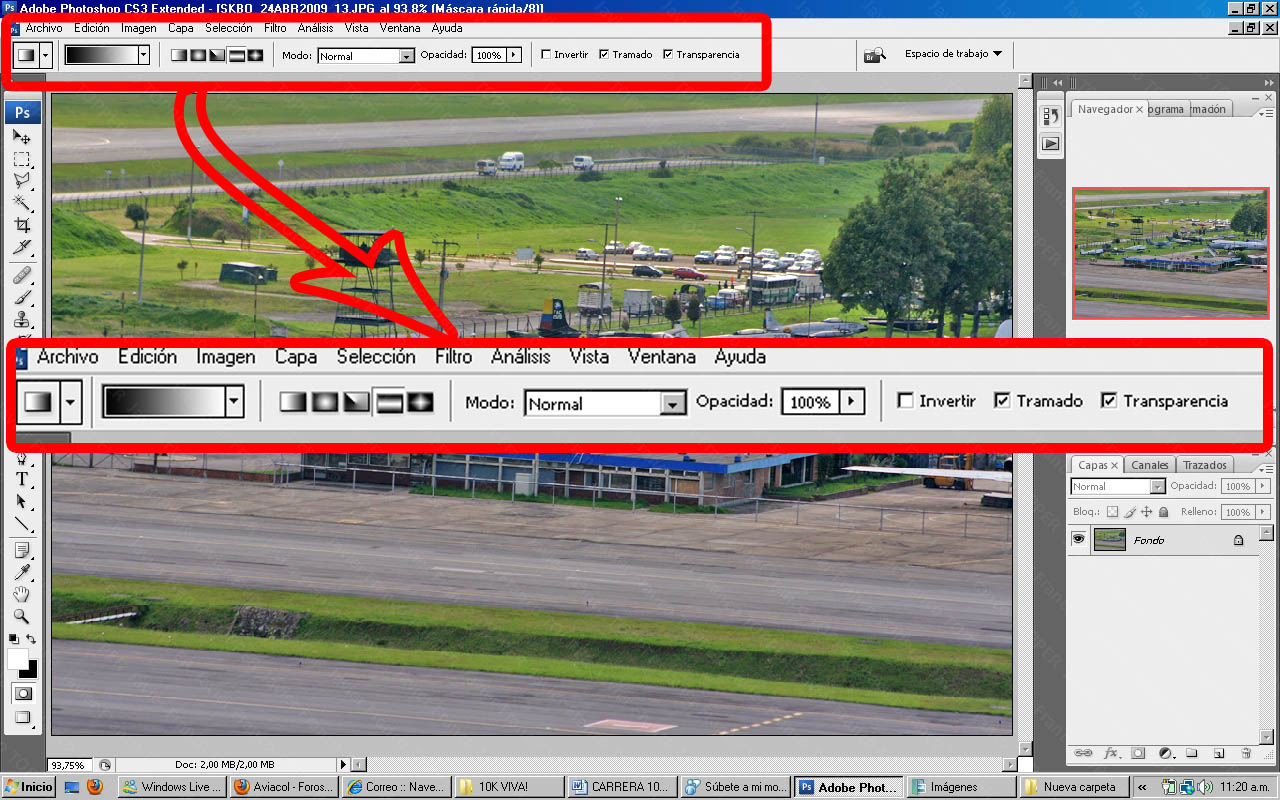The image size is (1280, 800).
Task: Select the Zoom magnifier tool
Action: [21, 616]
